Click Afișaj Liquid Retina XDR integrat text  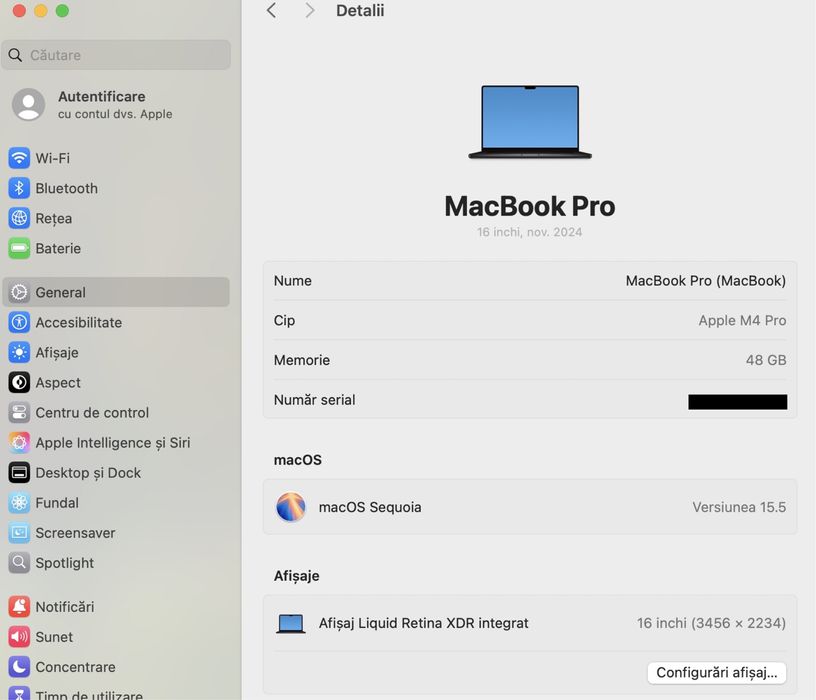click(424, 623)
